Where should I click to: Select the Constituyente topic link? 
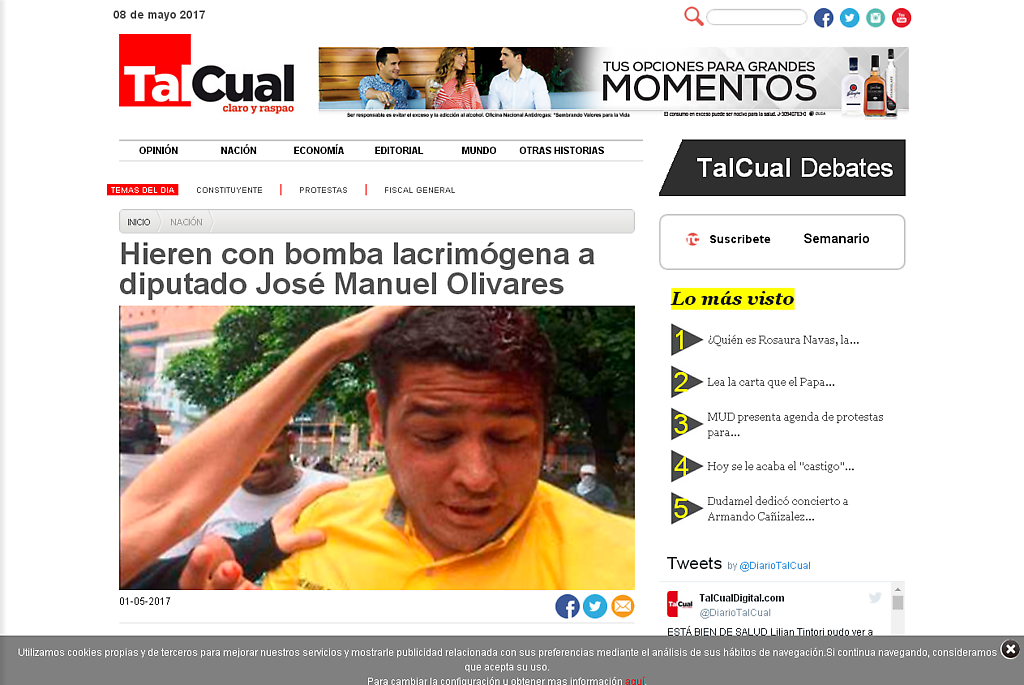229,190
